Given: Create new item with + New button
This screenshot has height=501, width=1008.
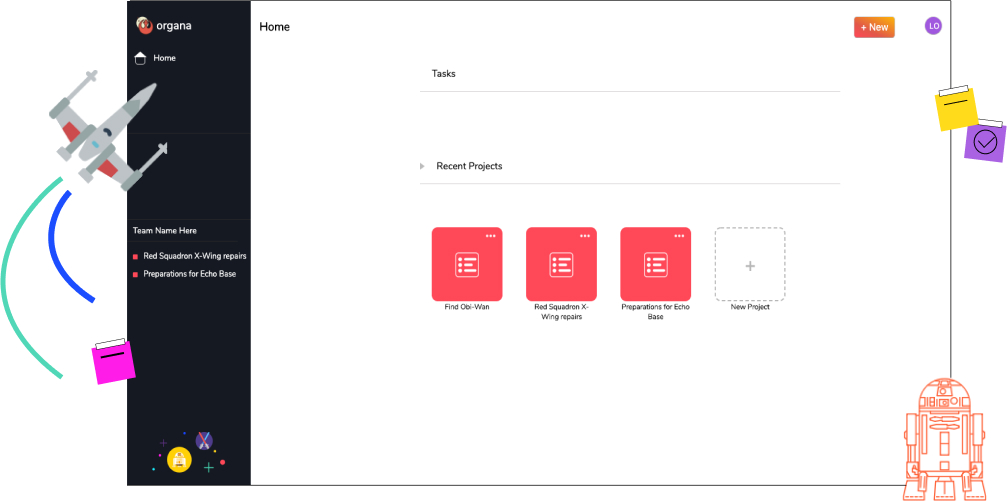Looking at the screenshot, I should (x=874, y=27).
